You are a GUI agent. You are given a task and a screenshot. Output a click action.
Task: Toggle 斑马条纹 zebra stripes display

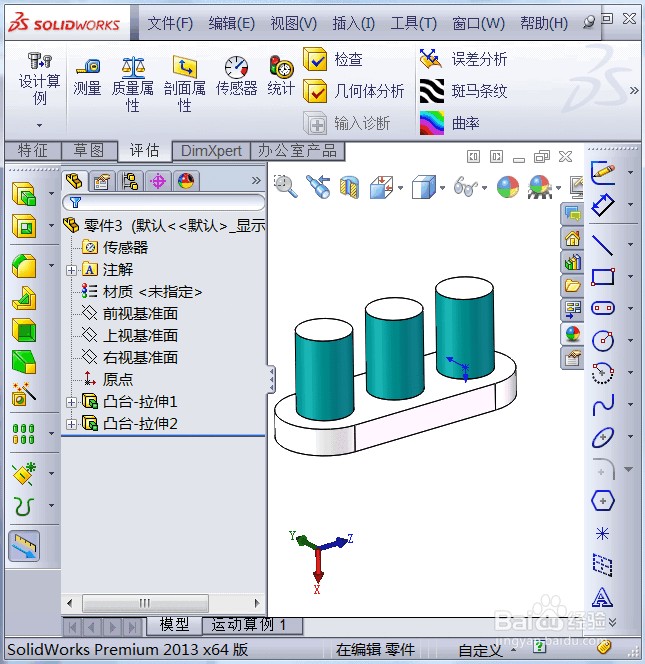(463, 91)
